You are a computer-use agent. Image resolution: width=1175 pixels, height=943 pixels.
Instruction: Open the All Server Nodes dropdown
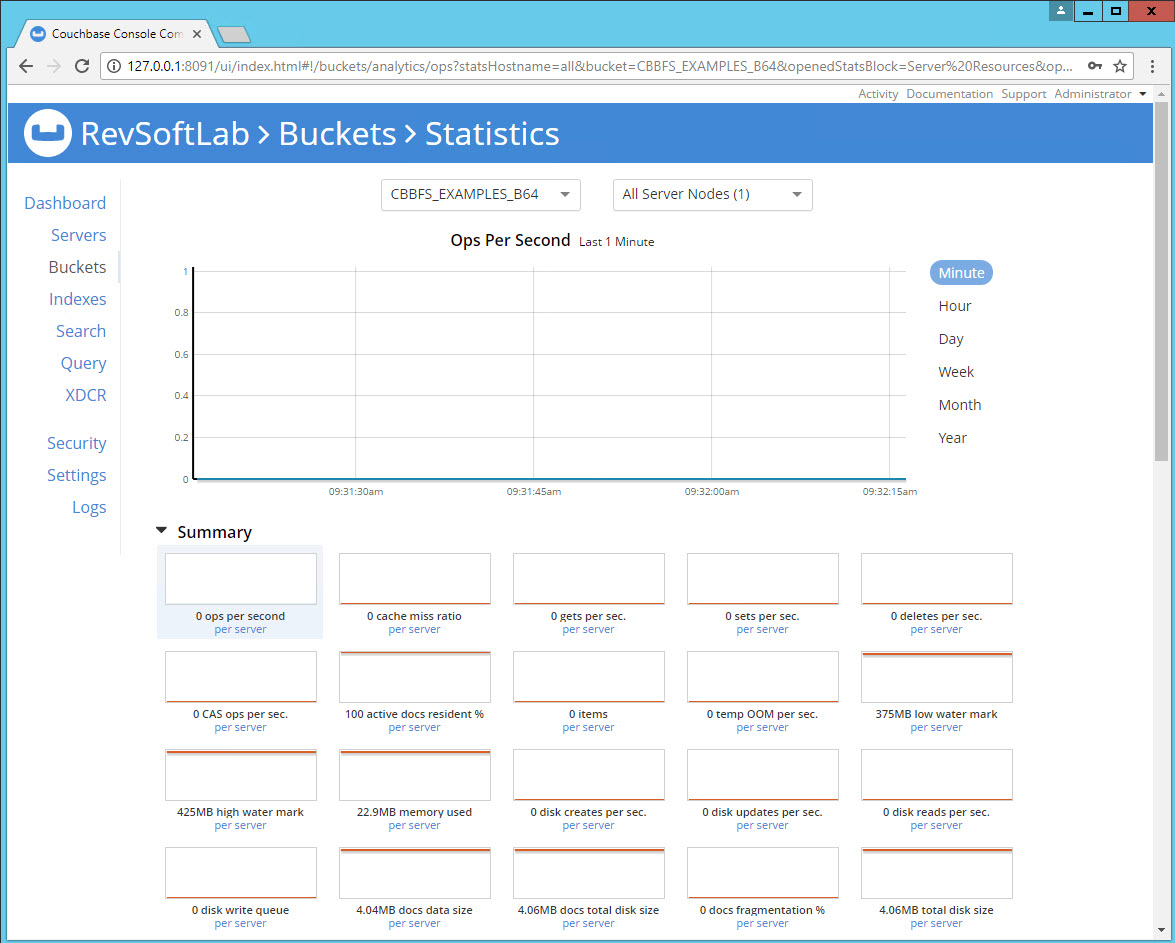(713, 195)
